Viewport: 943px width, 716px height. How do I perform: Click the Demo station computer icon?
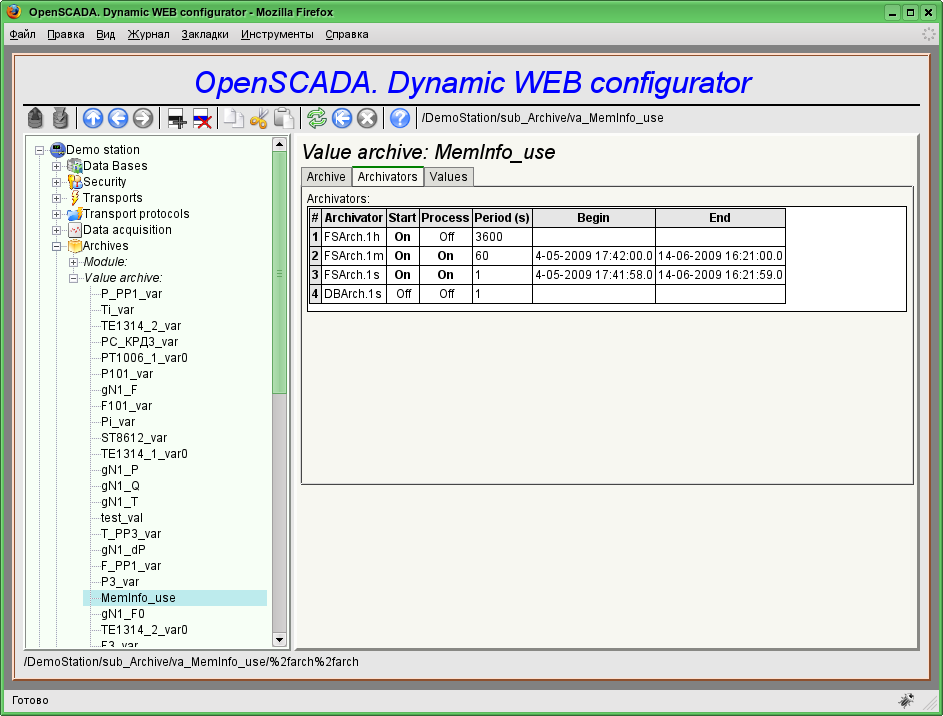(58, 150)
